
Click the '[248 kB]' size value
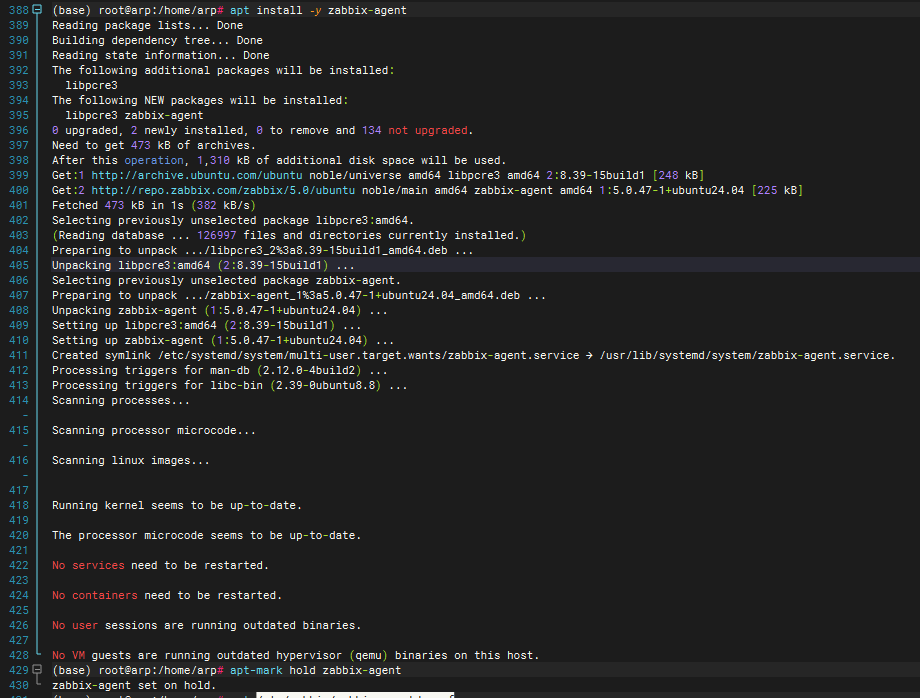pyautogui.click(x=678, y=175)
